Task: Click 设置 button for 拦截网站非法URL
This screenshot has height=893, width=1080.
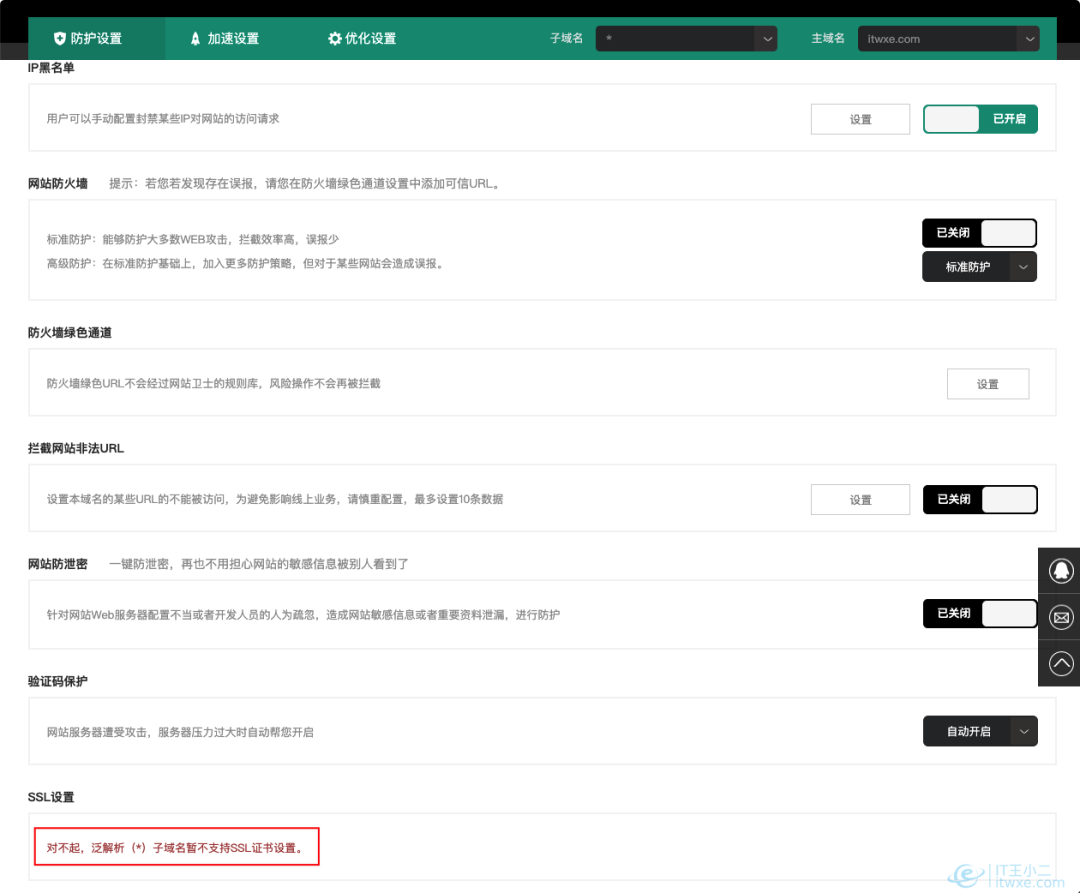Action: 860,500
